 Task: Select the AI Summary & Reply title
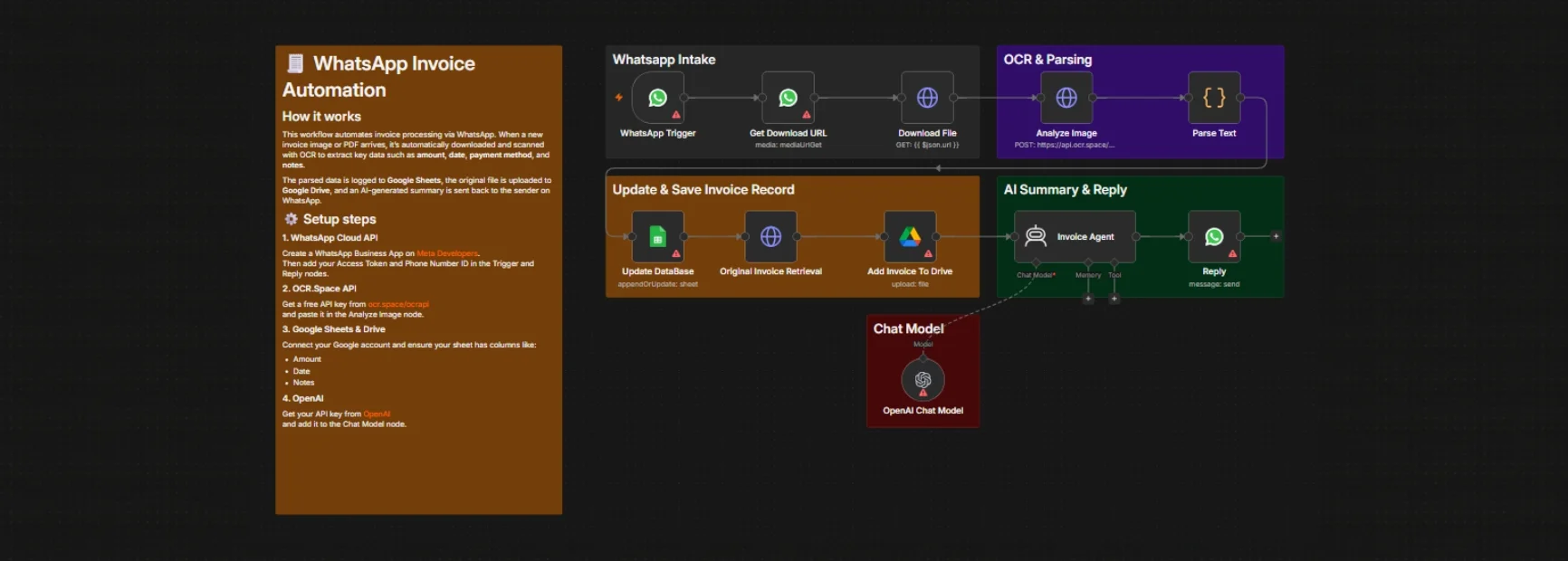[1066, 190]
